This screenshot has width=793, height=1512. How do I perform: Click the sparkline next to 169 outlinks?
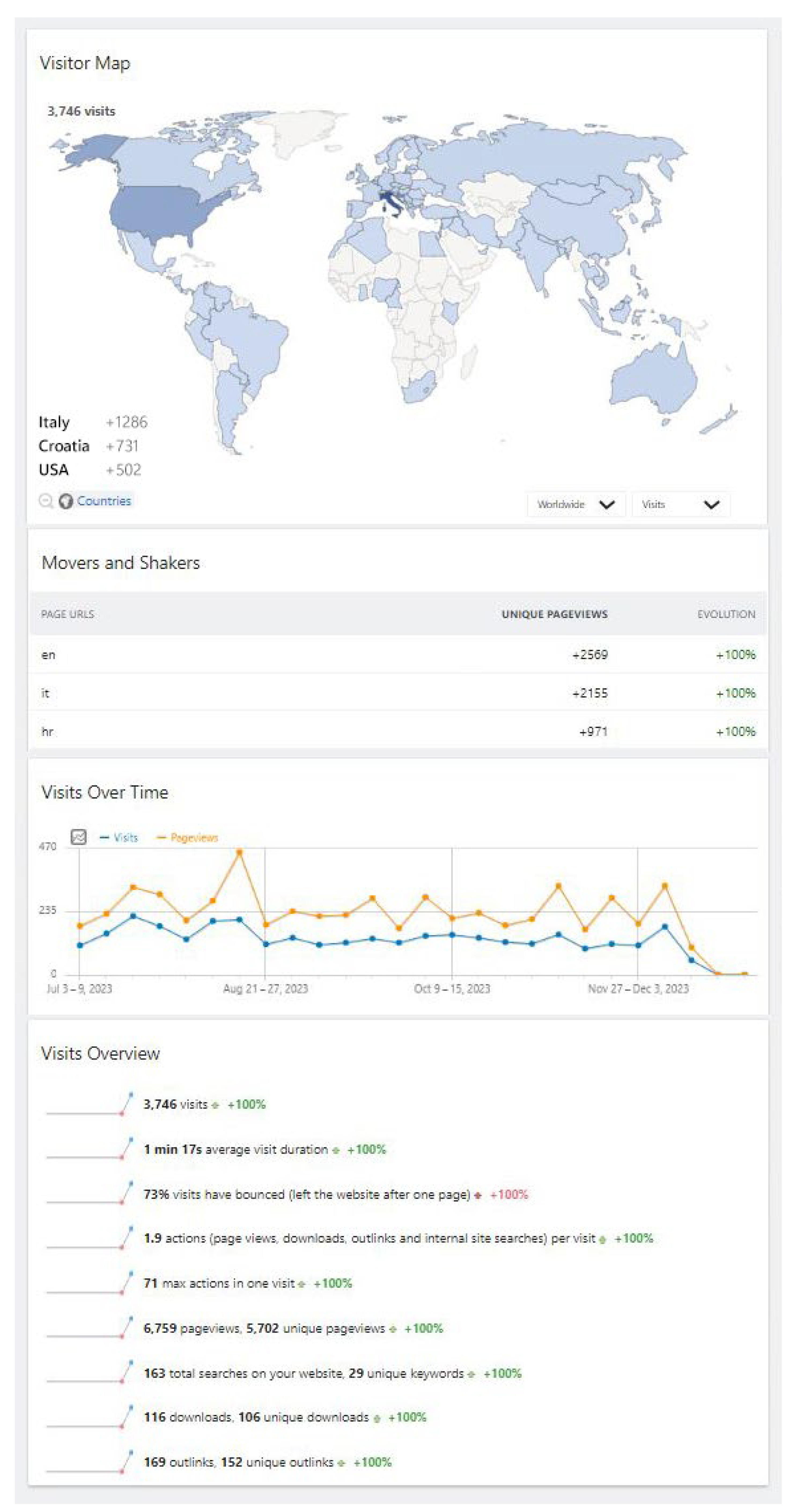(89, 1462)
